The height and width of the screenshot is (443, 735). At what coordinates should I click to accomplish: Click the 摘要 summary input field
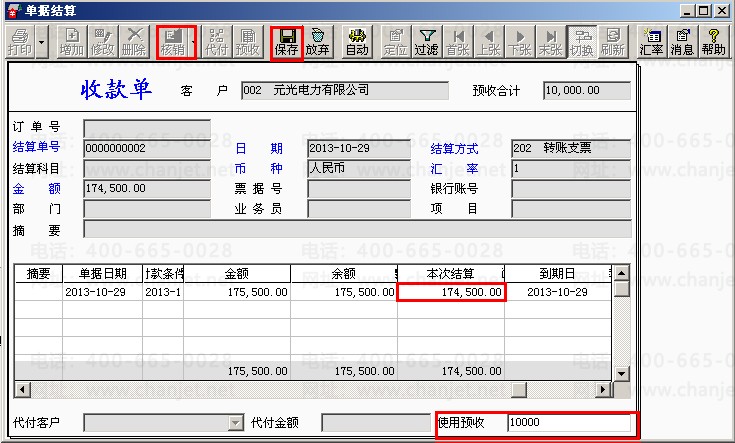pos(357,229)
